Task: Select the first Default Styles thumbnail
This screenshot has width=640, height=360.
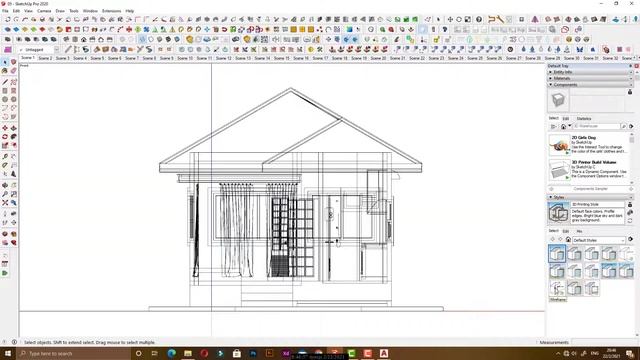Action: coord(557,253)
